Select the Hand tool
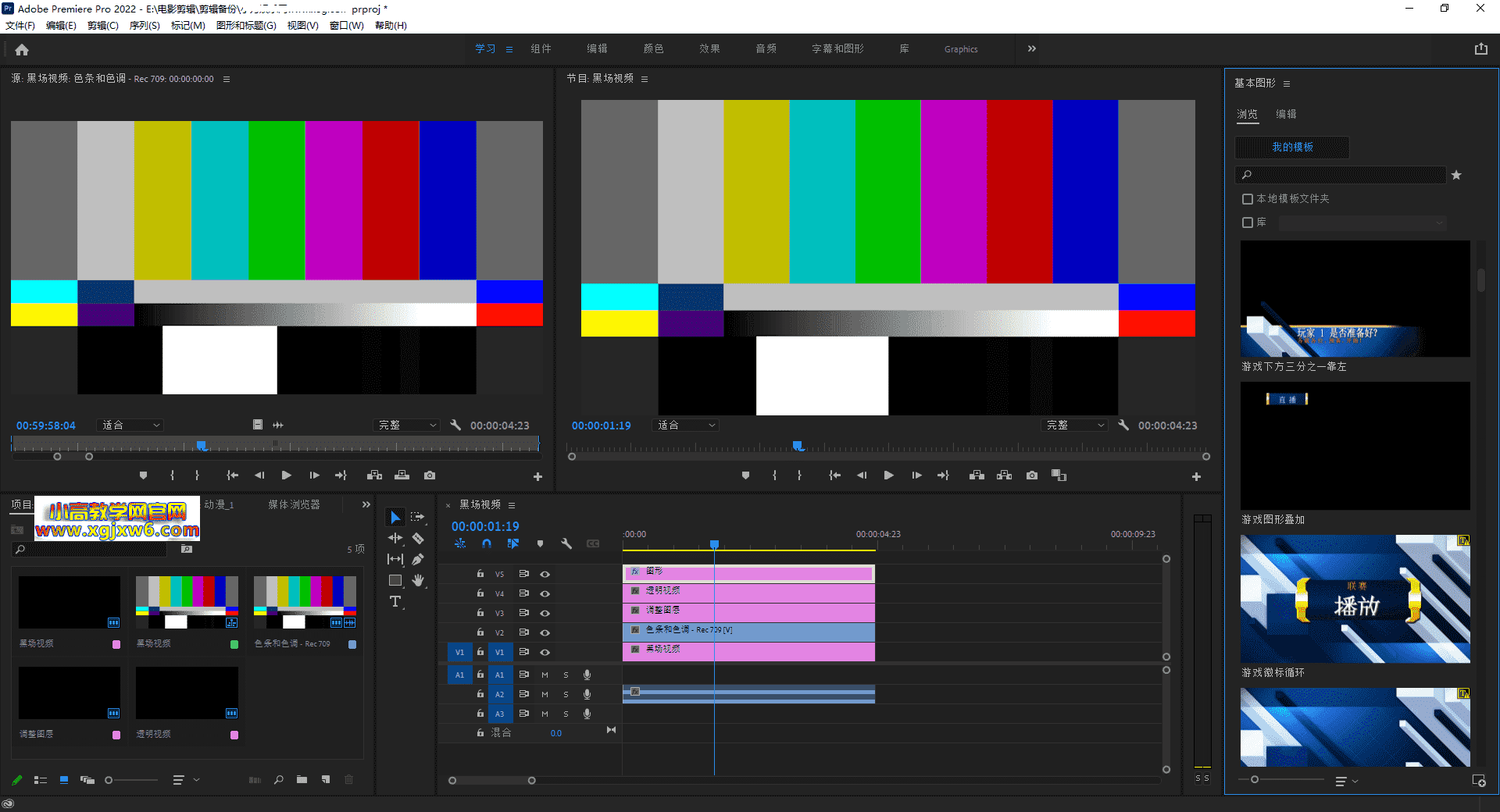Viewport: 1500px width, 812px height. coord(418,580)
